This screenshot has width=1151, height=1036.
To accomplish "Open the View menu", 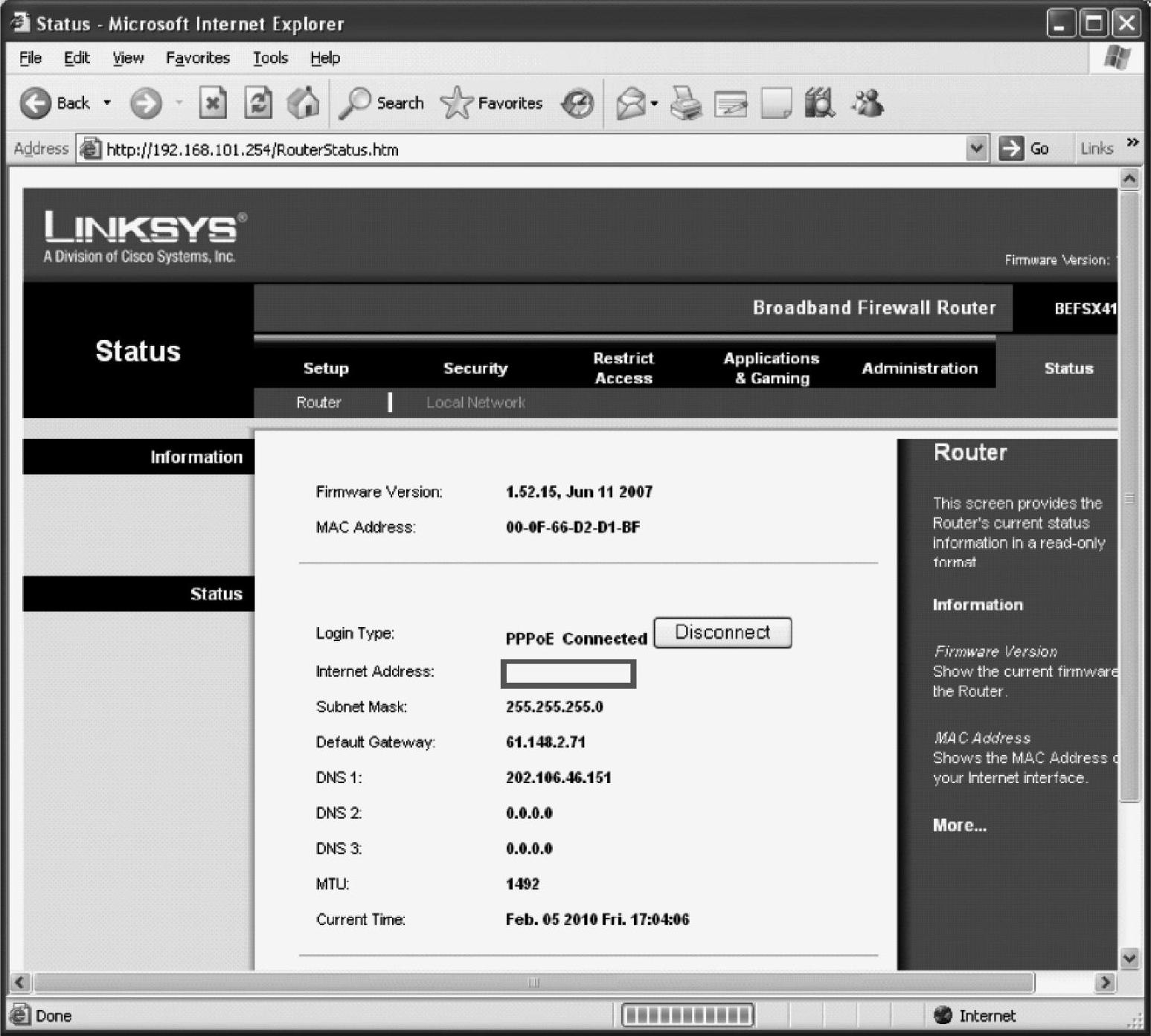I will point(128,58).
